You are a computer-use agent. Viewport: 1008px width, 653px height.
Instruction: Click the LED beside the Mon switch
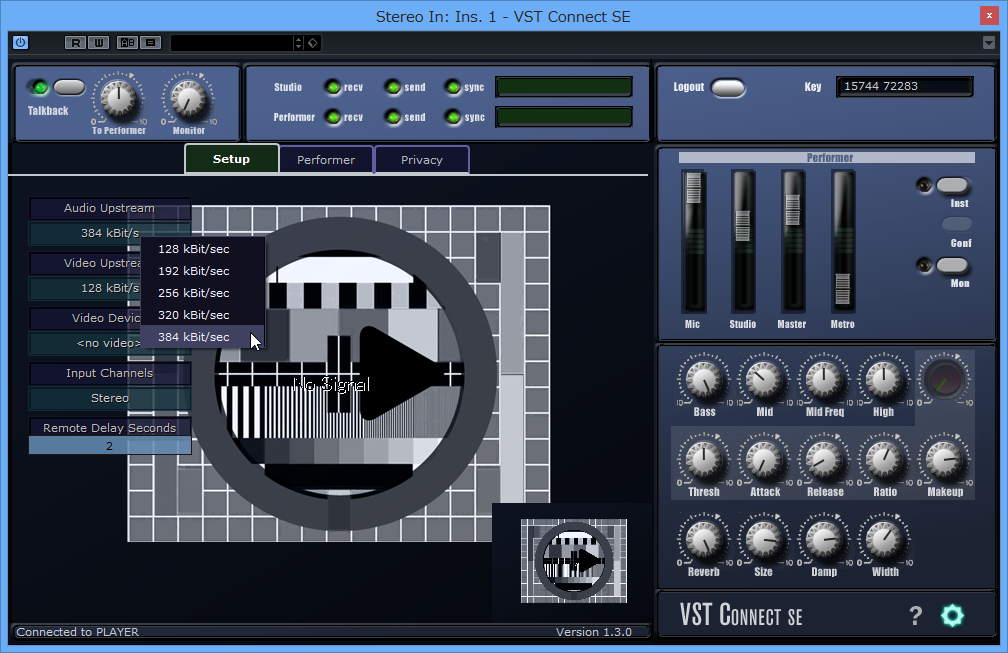pyautogui.click(x=924, y=265)
